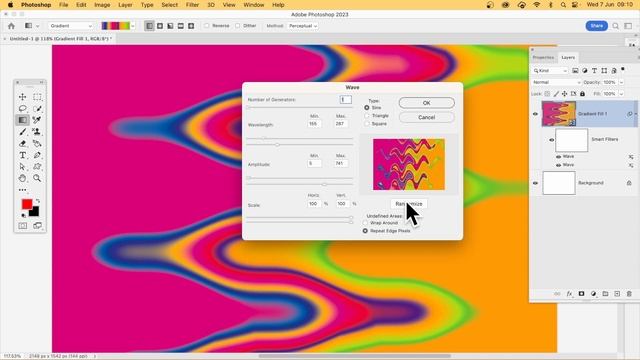
Task: Collapse Gradient Fill 1 smart filters arrow
Action: point(636,114)
